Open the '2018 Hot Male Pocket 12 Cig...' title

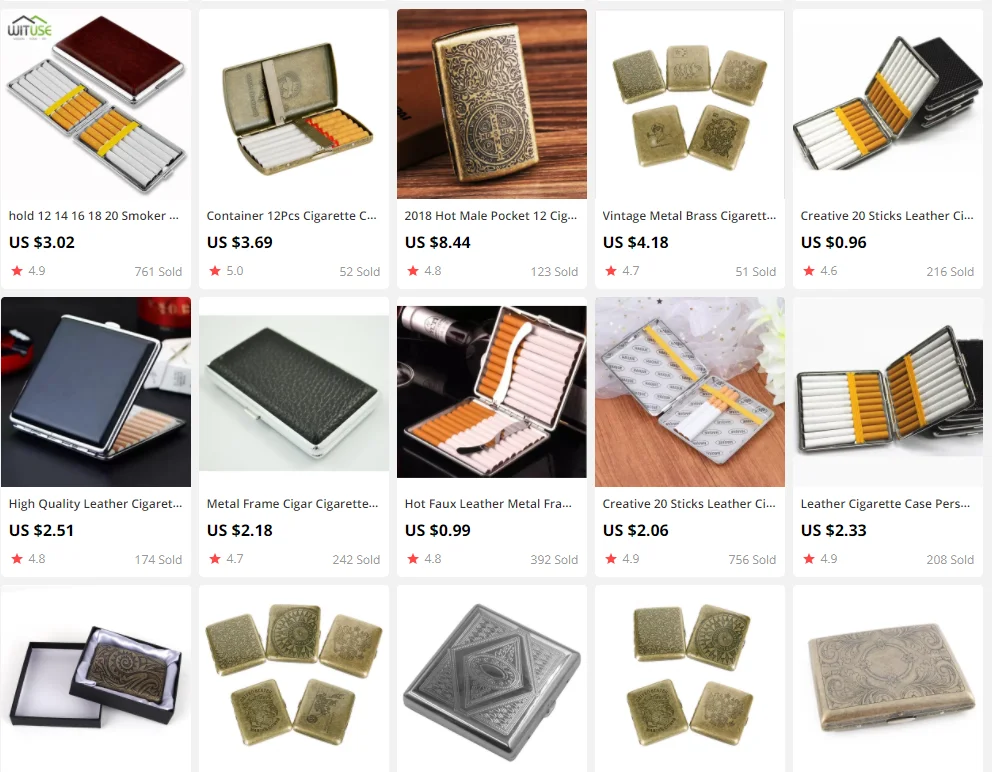tap(491, 216)
